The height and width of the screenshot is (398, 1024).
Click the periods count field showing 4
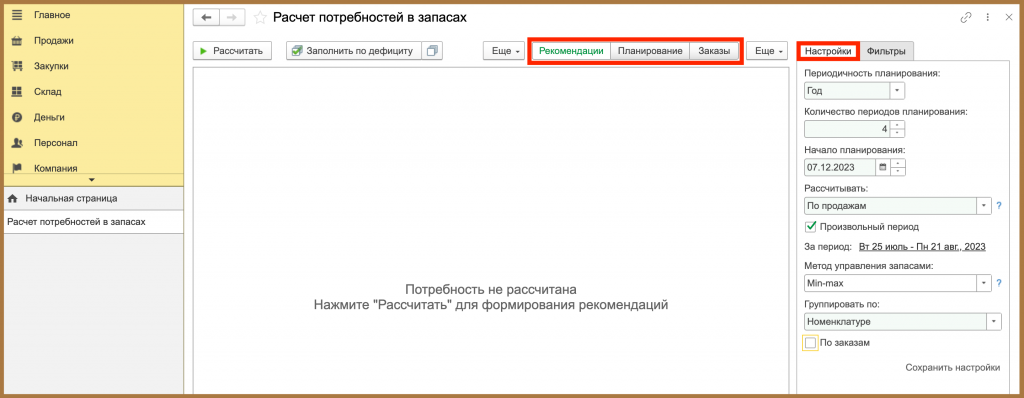(846, 129)
